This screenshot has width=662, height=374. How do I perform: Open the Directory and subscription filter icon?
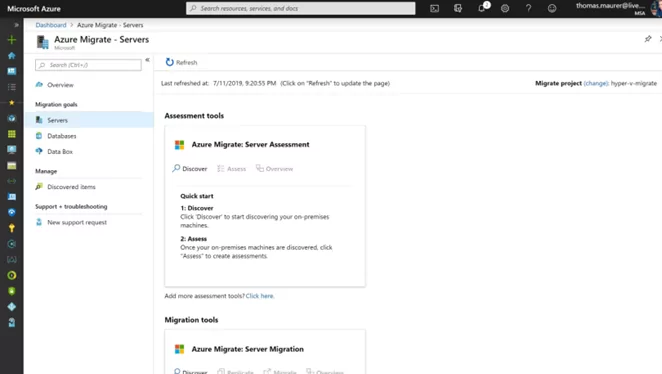(458, 8)
